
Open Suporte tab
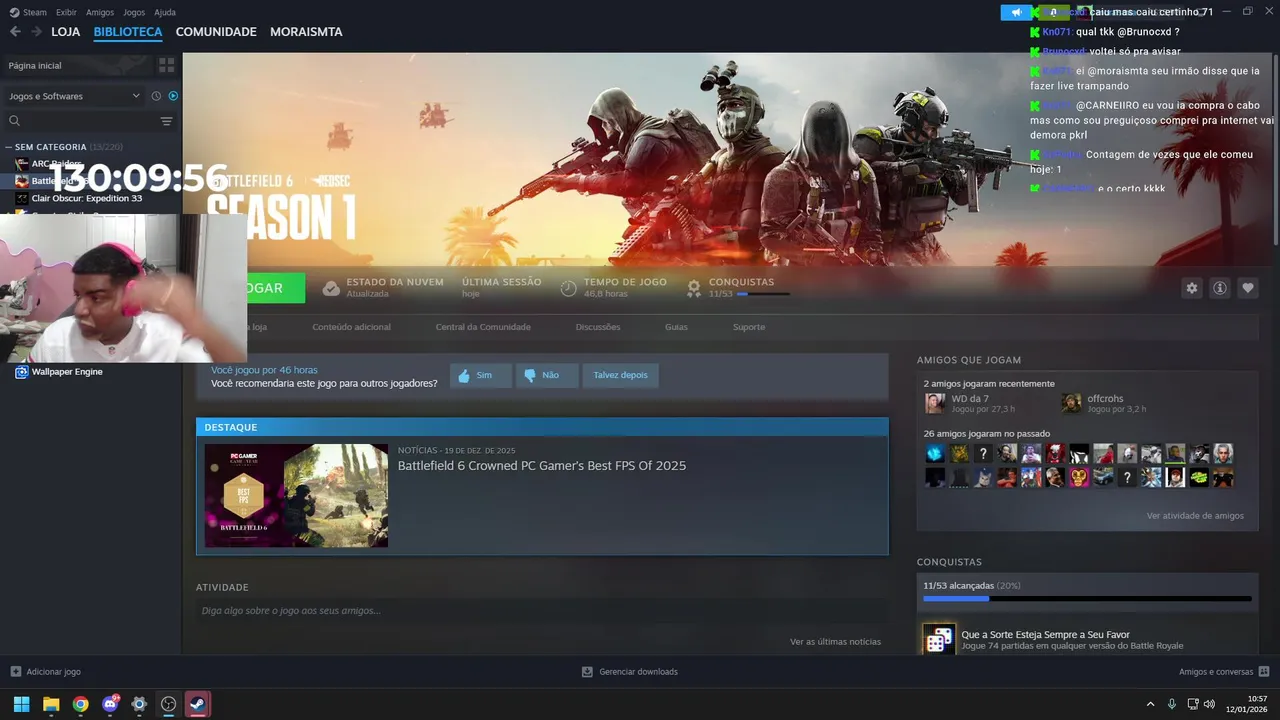pyautogui.click(x=749, y=327)
